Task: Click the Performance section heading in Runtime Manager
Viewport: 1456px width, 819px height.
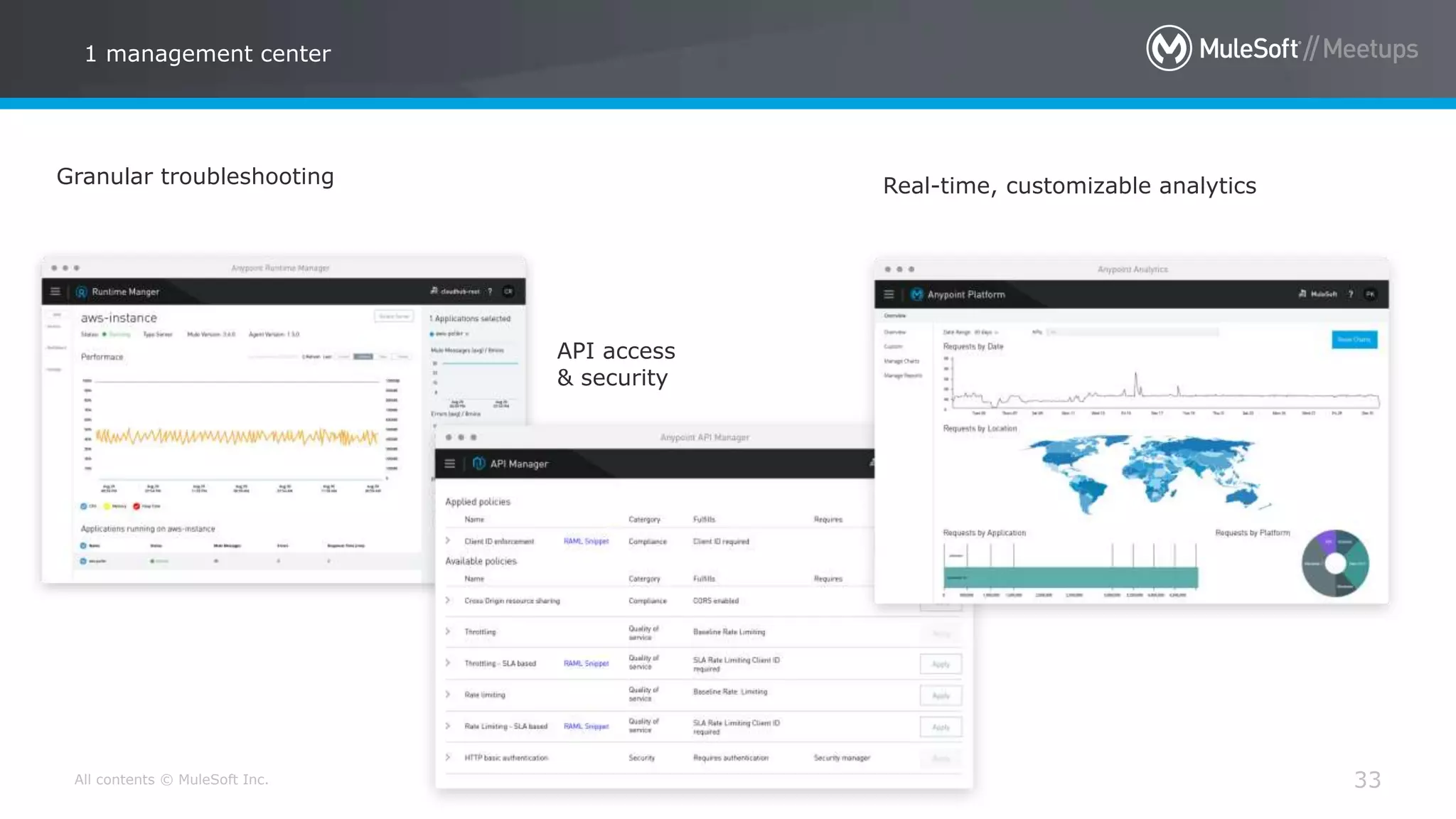Action: [102, 357]
